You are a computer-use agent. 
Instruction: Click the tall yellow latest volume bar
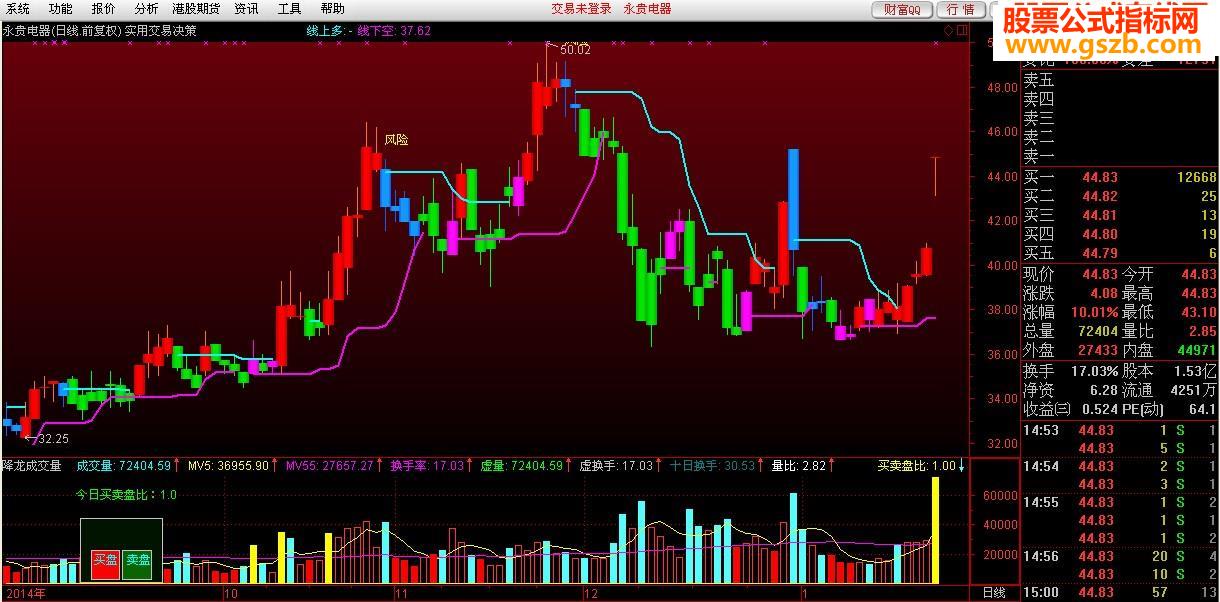936,530
